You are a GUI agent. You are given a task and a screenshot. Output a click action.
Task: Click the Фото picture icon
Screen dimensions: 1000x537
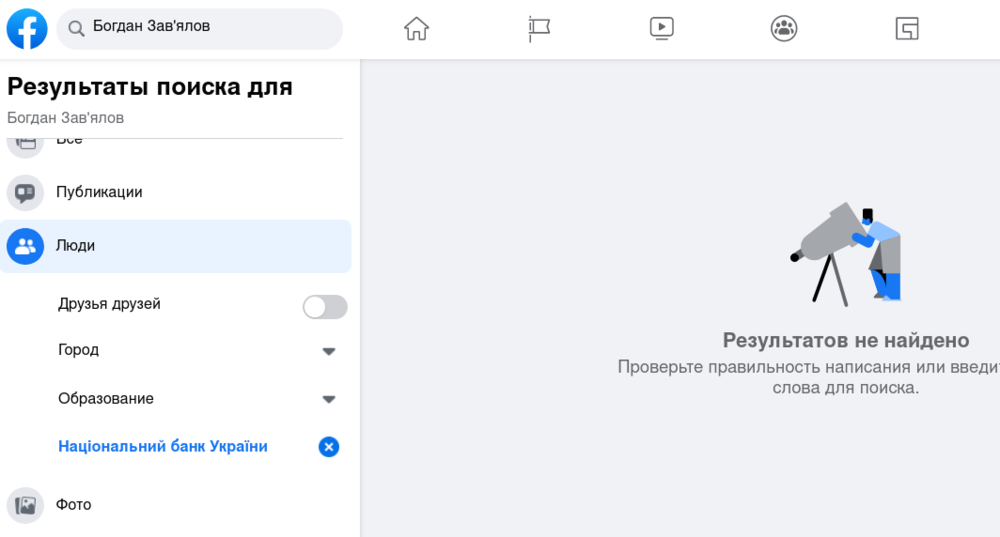tap(26, 505)
